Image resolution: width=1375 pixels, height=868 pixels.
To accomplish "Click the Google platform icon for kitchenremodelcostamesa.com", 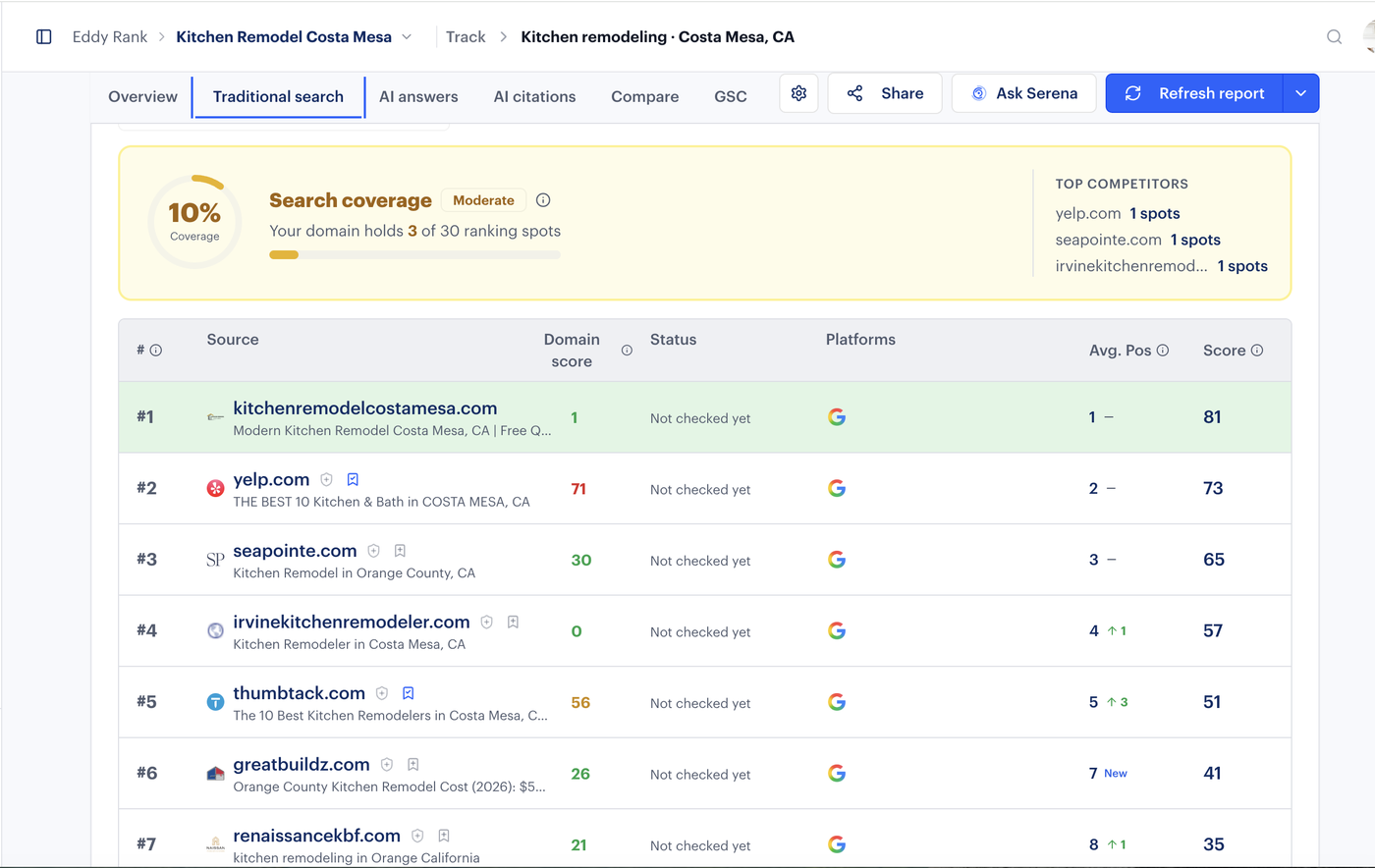I will pos(837,417).
